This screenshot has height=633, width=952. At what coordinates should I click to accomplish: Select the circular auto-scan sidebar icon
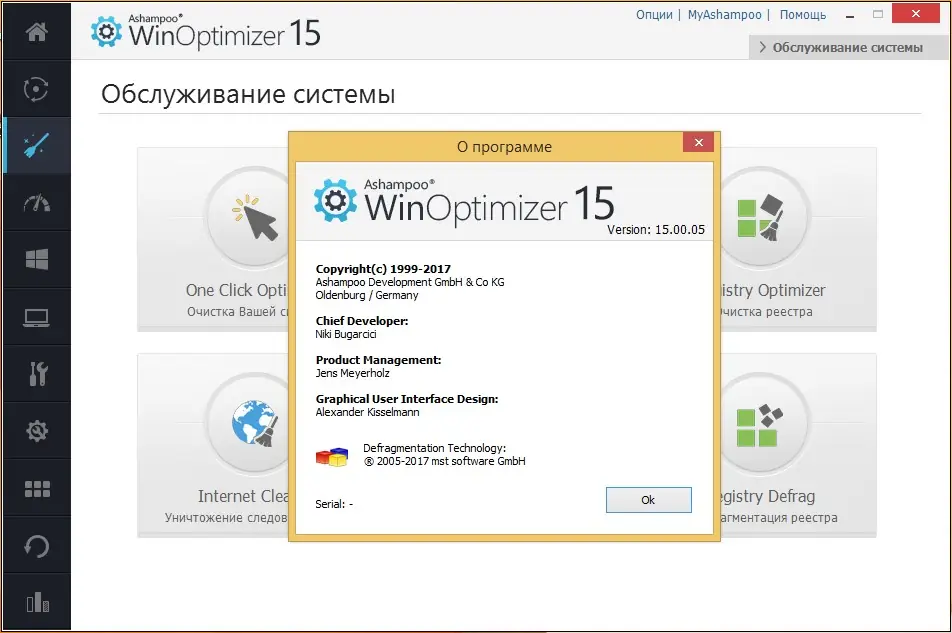tap(36, 89)
